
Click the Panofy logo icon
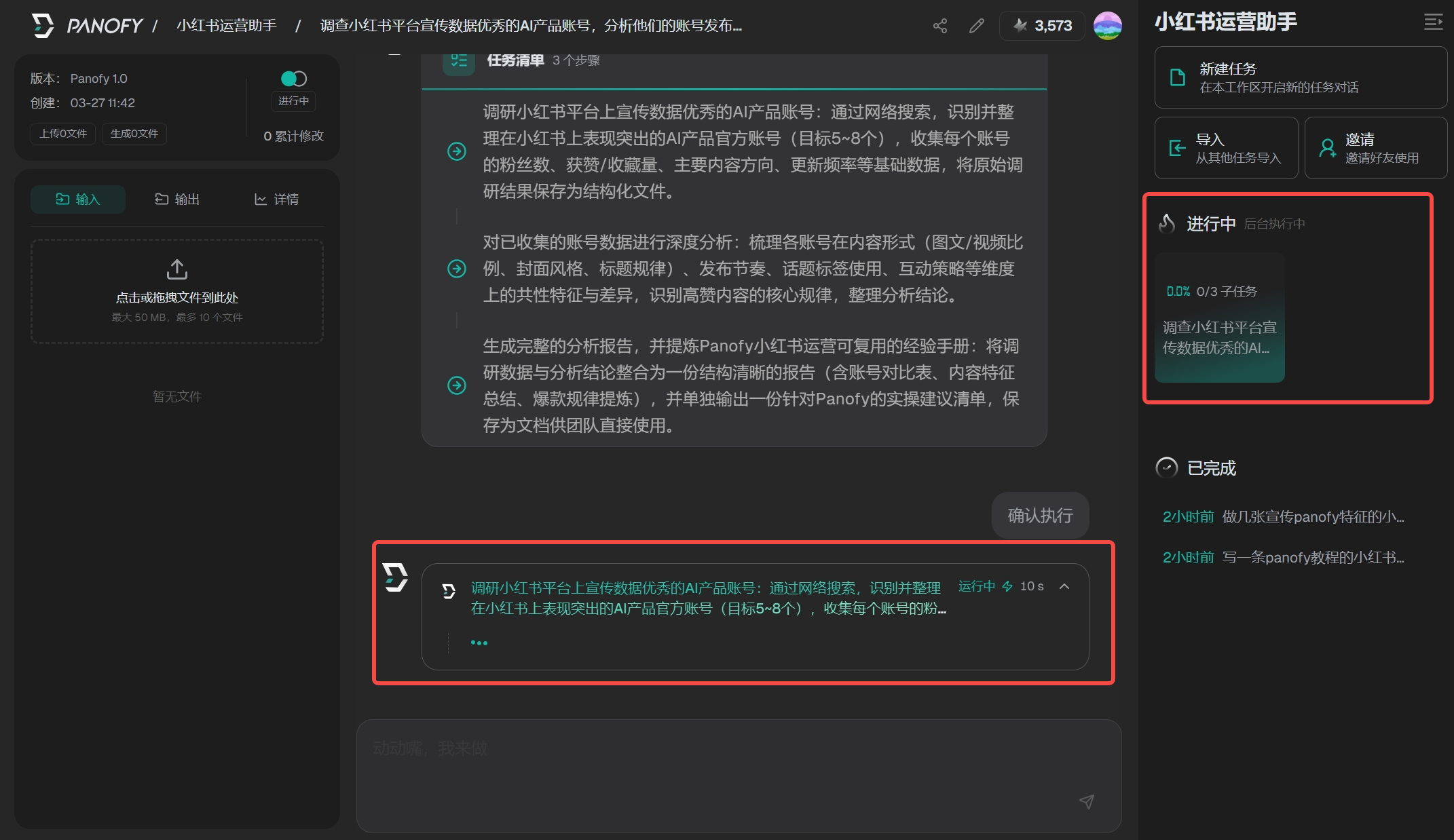43,26
